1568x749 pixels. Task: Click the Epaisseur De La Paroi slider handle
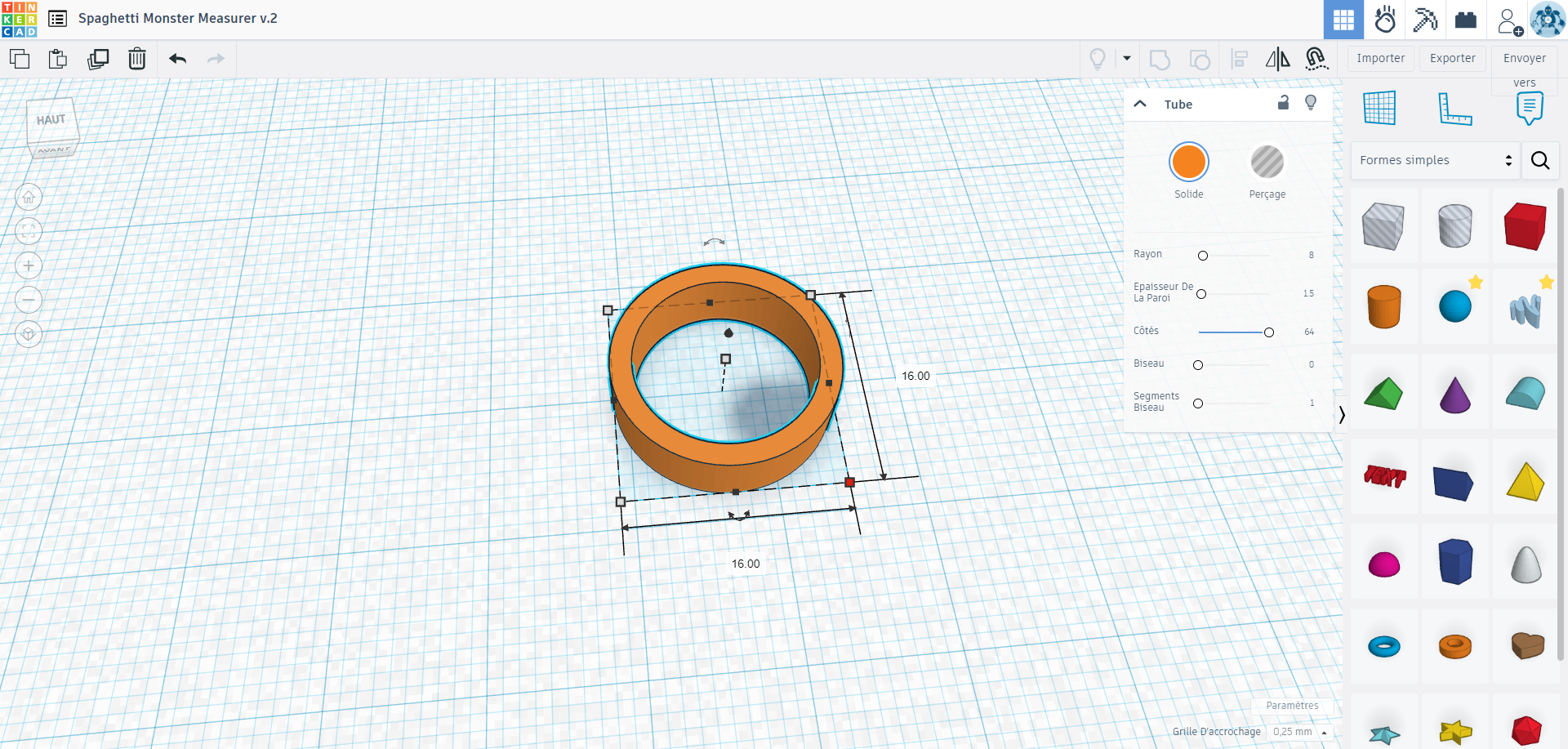tap(1201, 294)
